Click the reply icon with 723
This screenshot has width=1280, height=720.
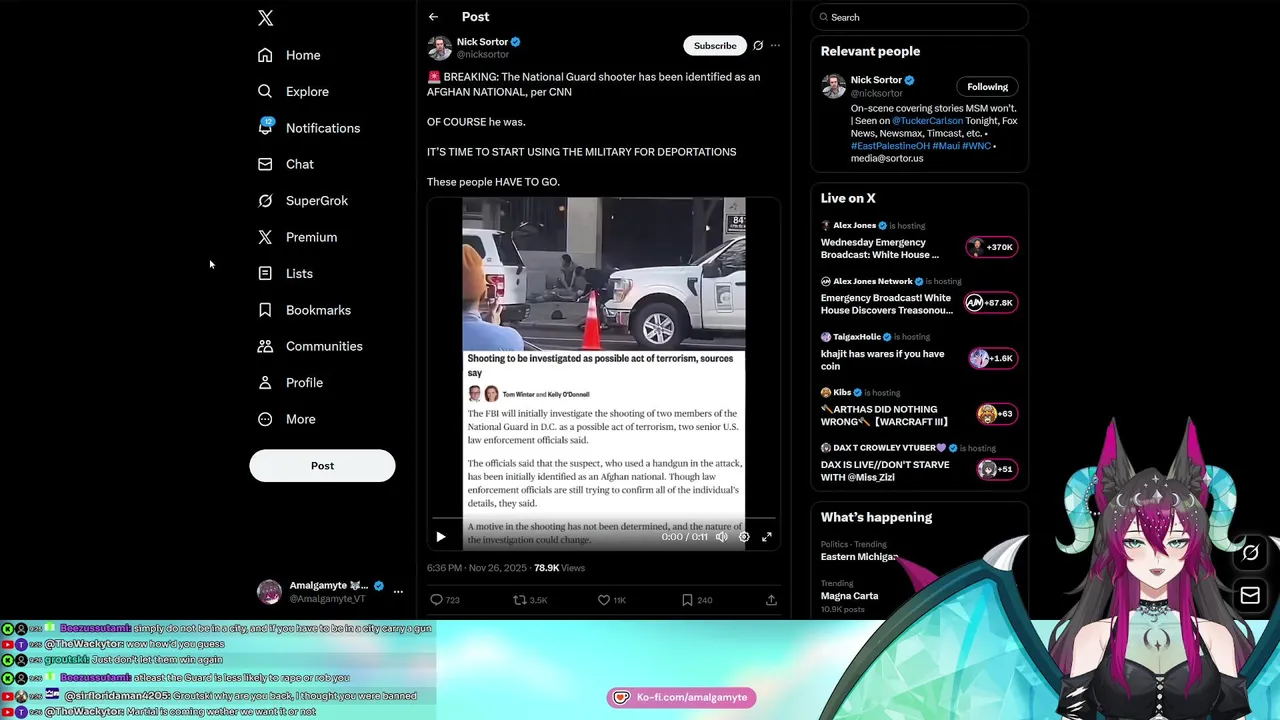(436, 600)
